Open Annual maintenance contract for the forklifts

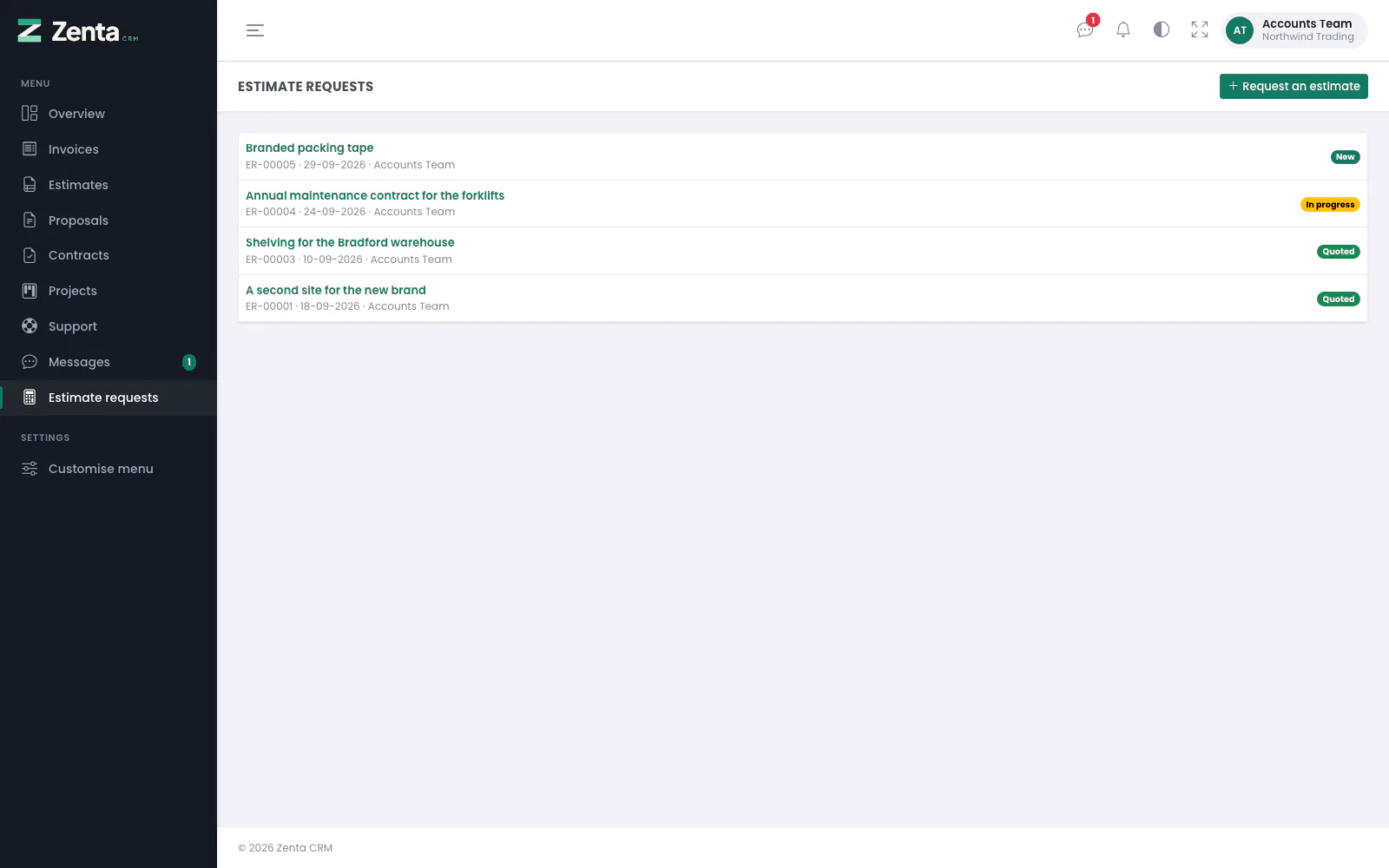pos(375,195)
